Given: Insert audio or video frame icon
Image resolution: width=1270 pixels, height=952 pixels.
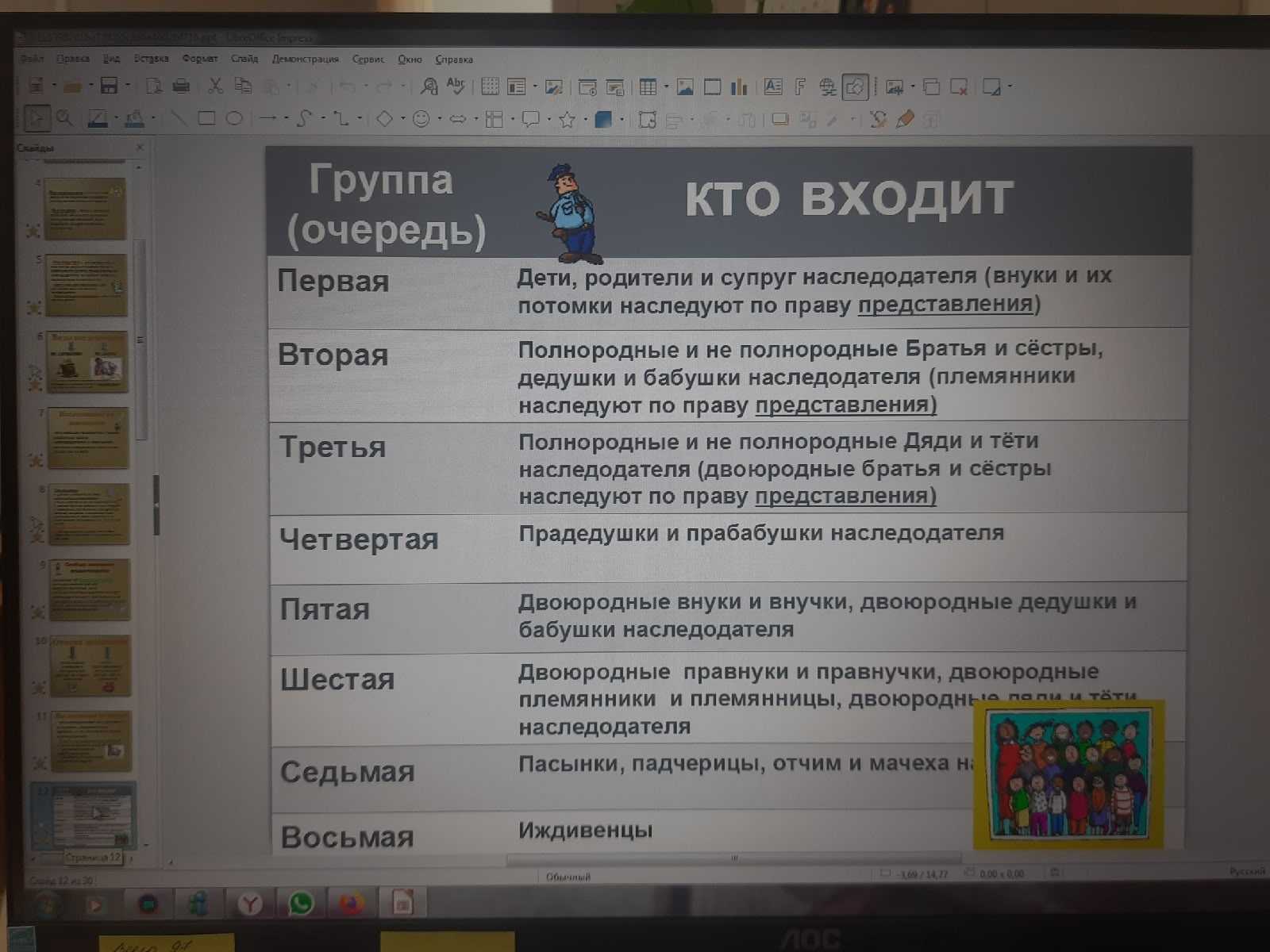Looking at the screenshot, I should coord(713,86).
